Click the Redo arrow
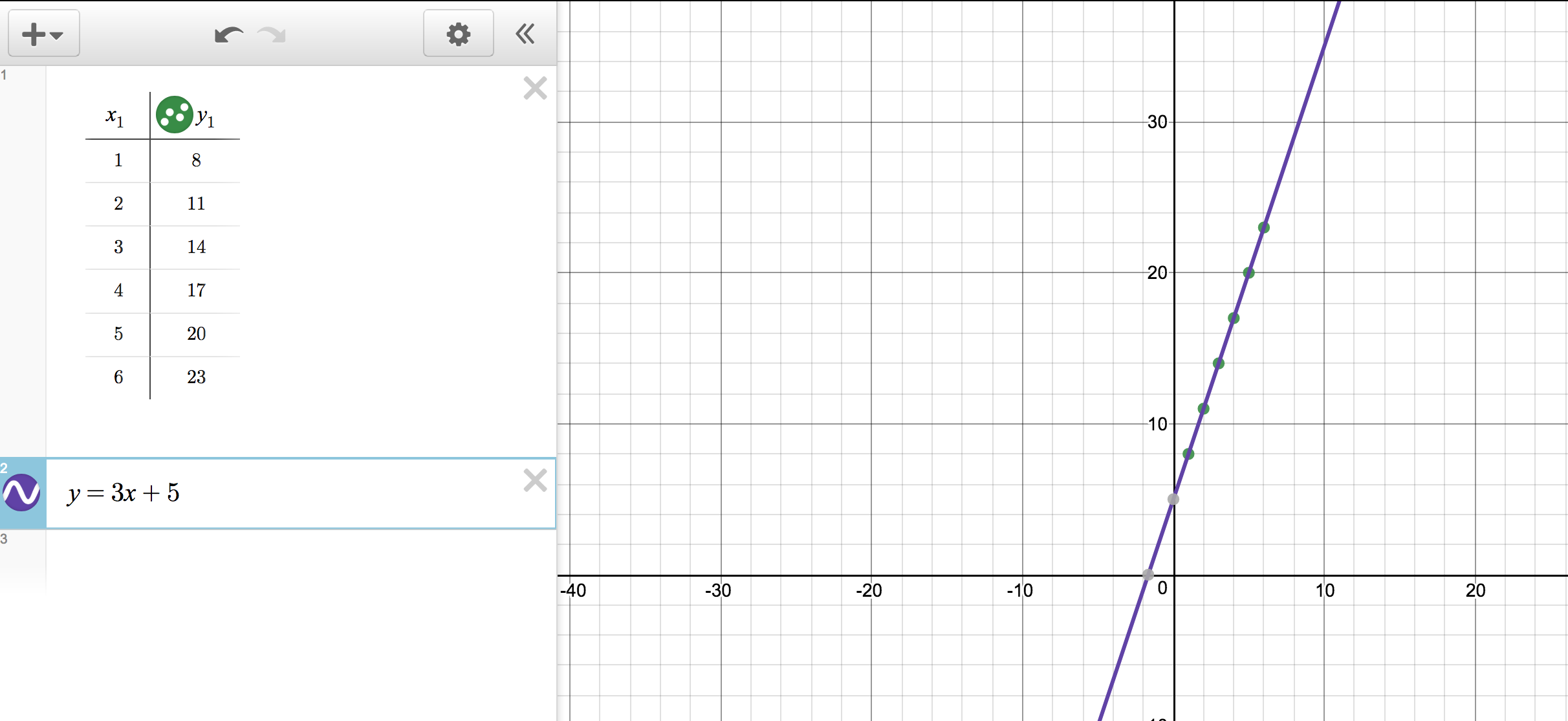1568x721 pixels. [272, 34]
